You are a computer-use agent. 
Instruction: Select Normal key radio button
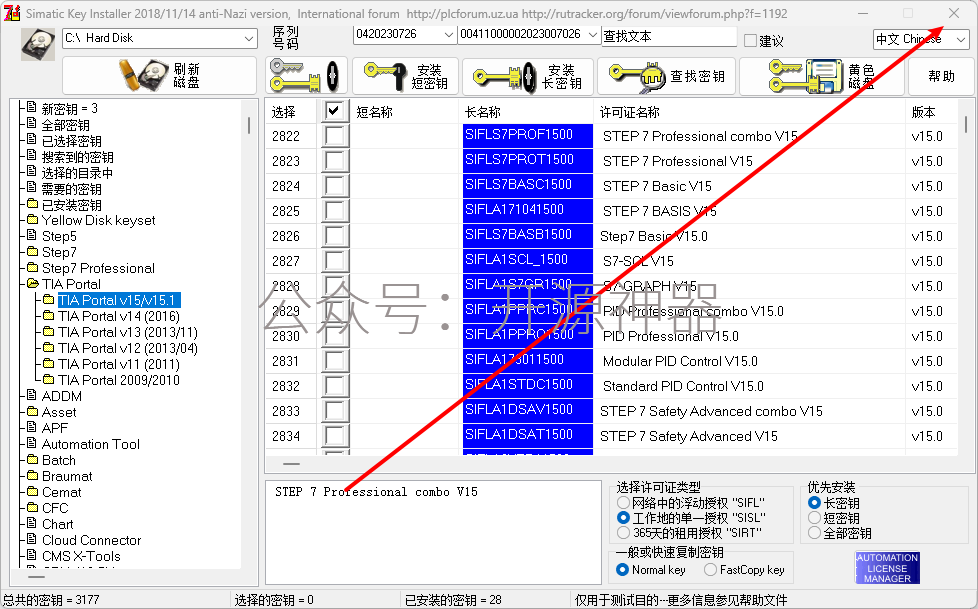click(622, 570)
